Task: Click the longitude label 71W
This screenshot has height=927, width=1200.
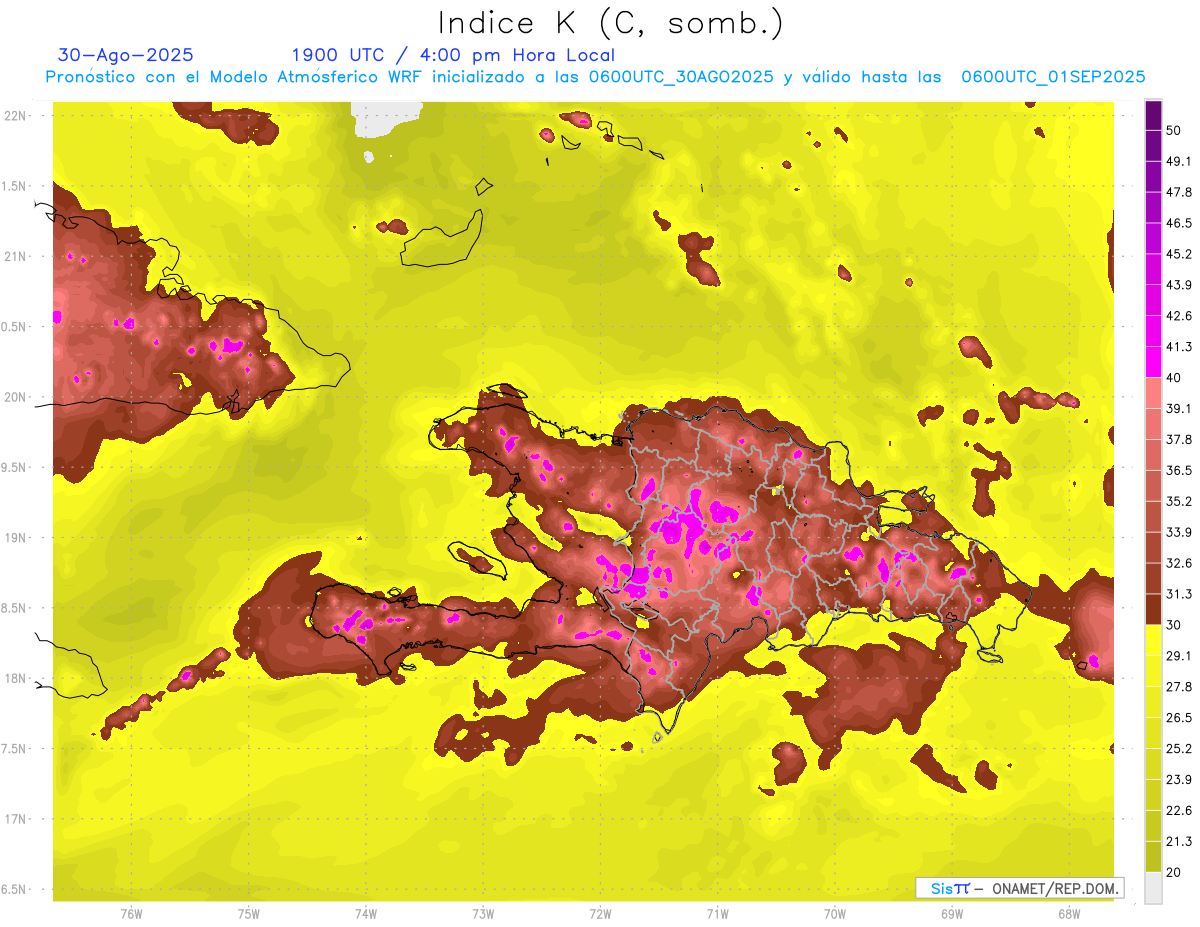Action: click(717, 913)
